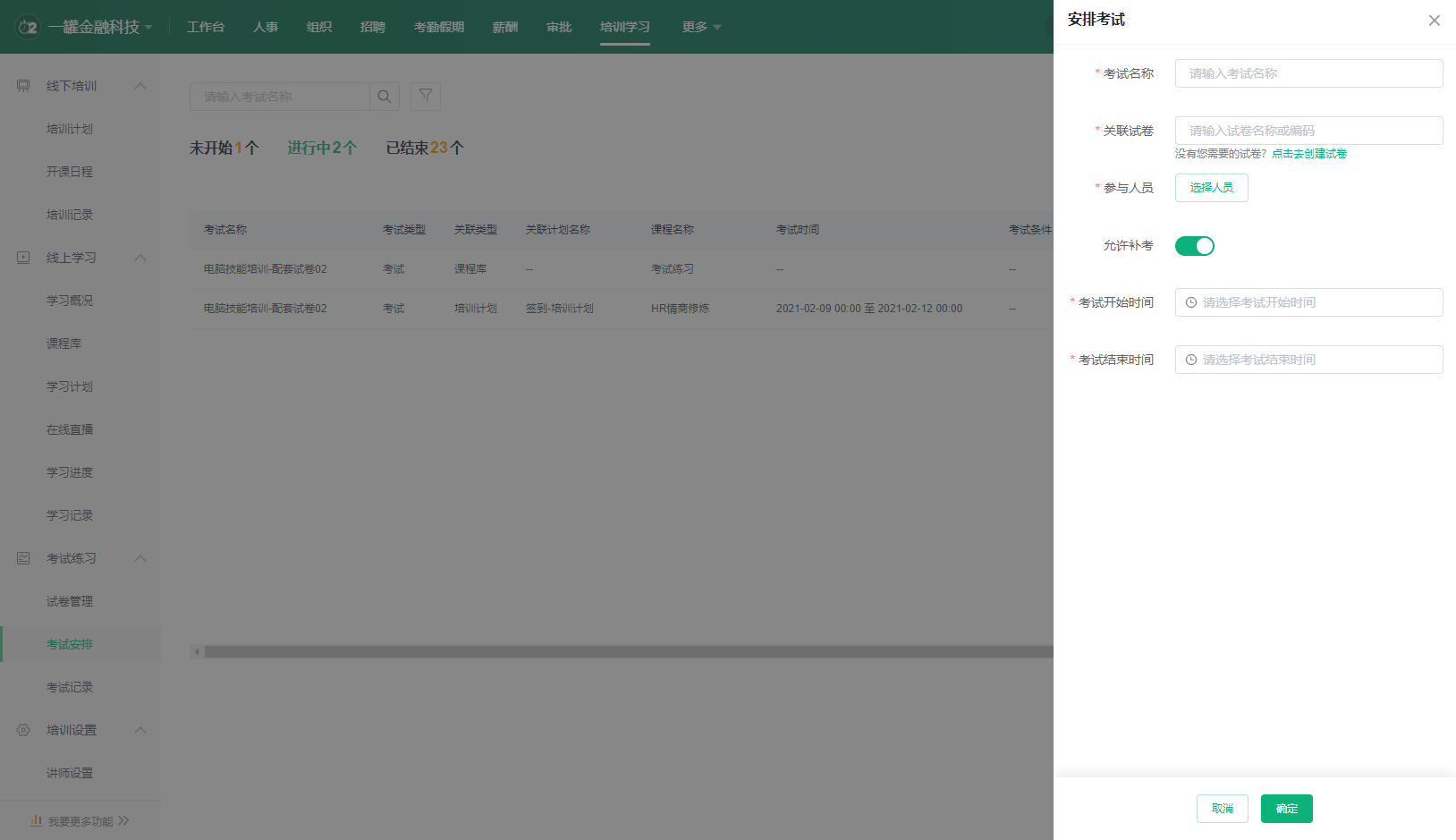1456x840 pixels.
Task: Open 学习计划 in the sidebar
Action: (70, 386)
